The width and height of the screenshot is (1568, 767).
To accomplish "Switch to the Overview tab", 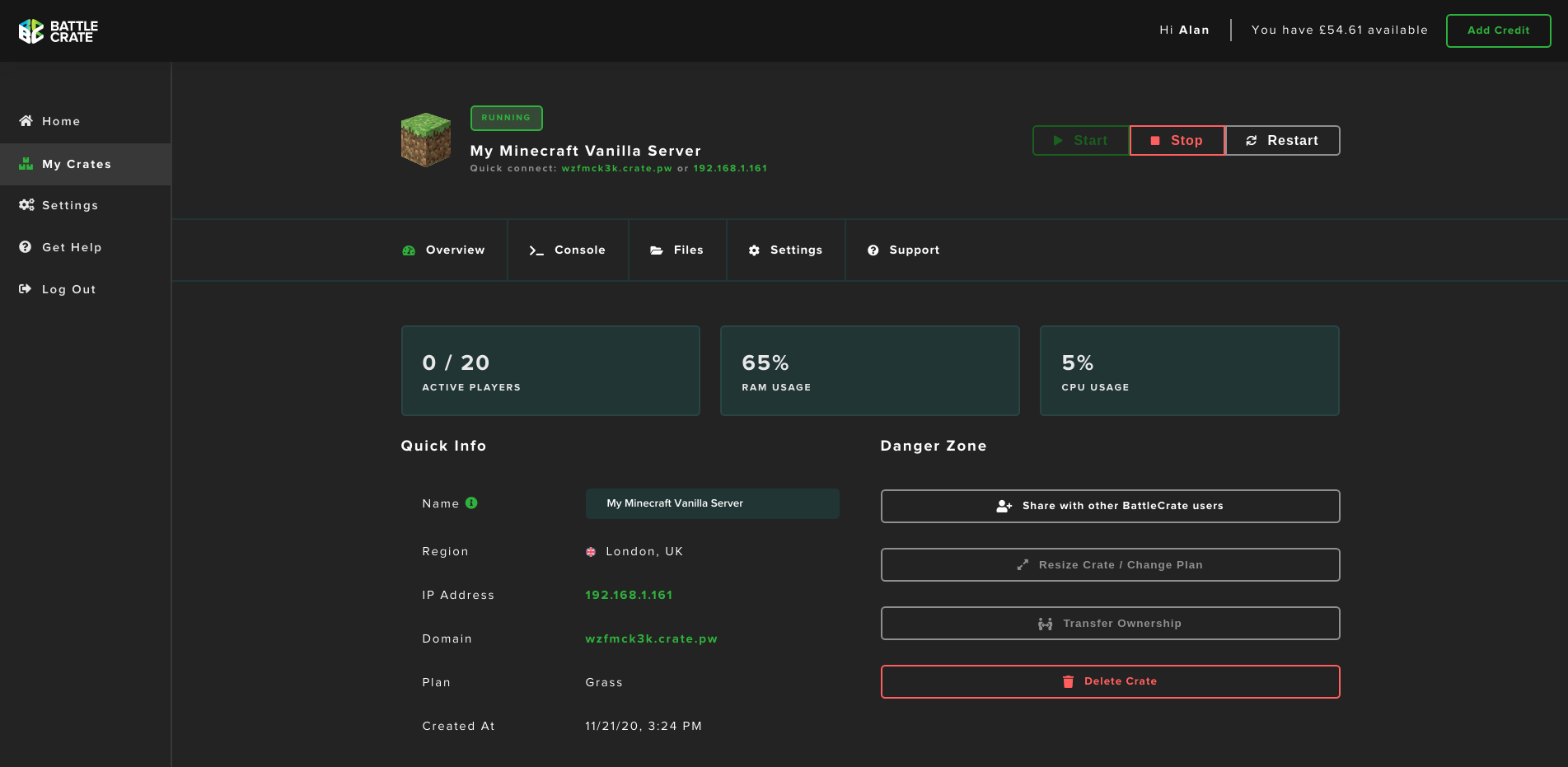I will click(x=444, y=250).
